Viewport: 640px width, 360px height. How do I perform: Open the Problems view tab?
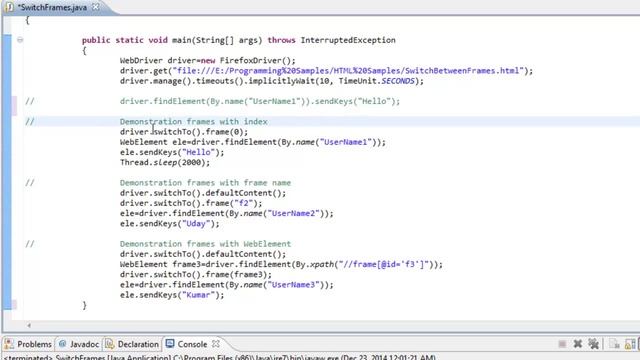(29, 344)
